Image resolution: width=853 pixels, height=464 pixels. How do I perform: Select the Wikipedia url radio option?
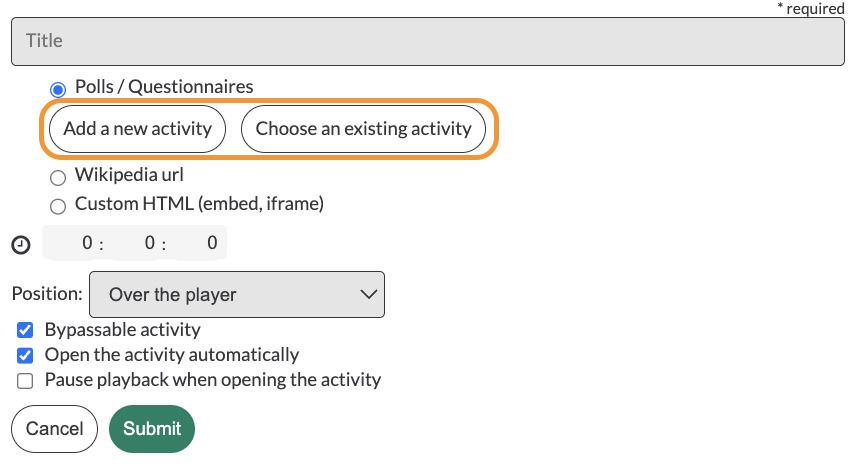58,177
